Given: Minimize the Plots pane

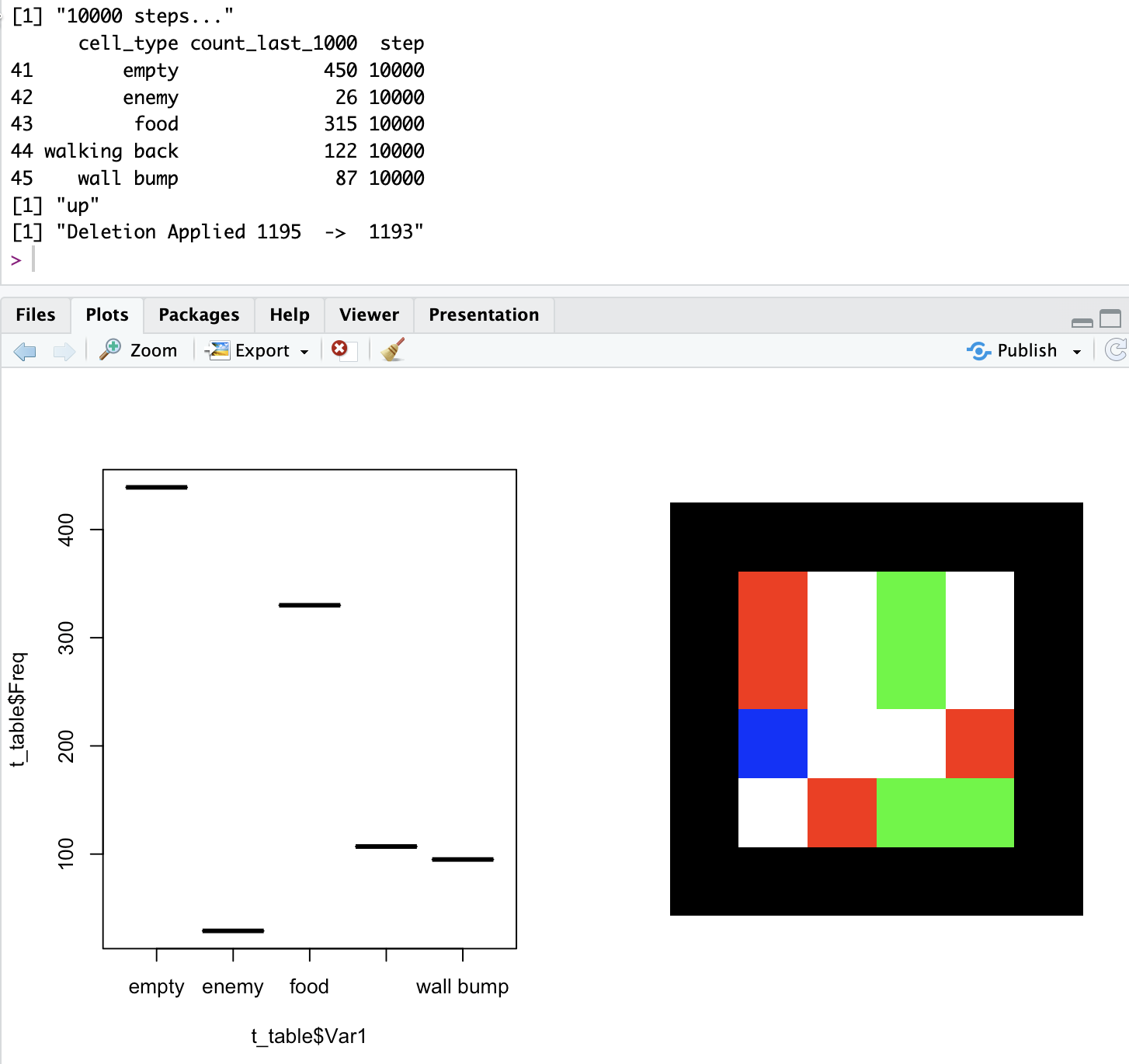Looking at the screenshot, I should [1082, 322].
